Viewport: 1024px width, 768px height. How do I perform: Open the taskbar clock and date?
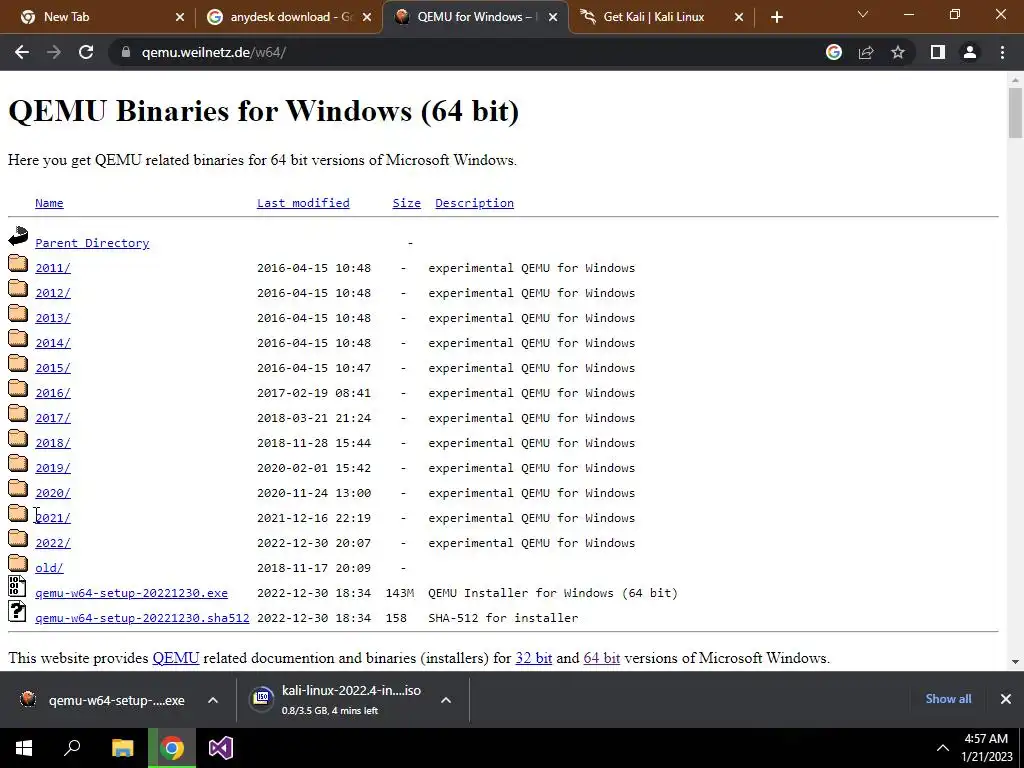coord(986,748)
